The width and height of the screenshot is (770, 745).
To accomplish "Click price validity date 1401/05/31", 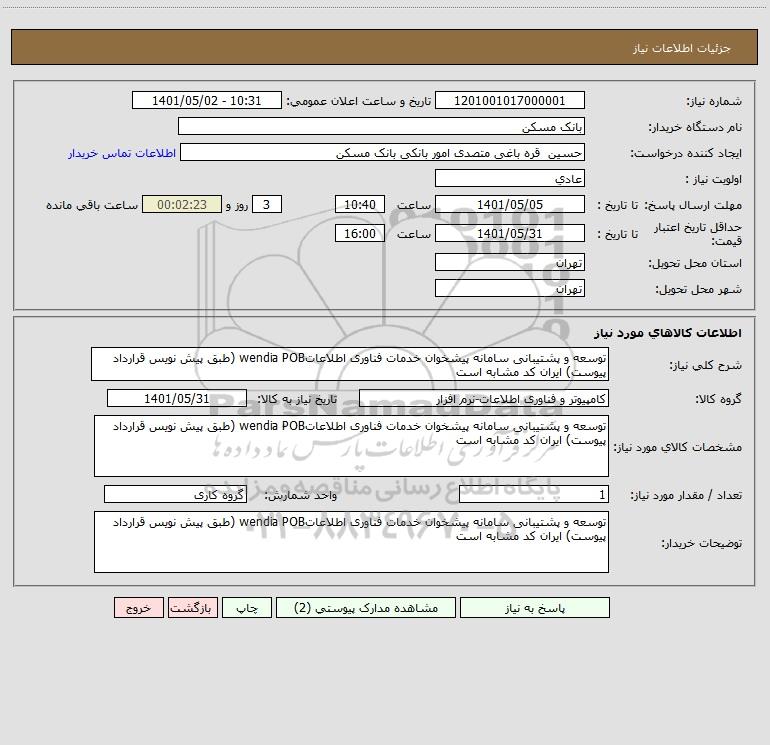I will (510, 233).
